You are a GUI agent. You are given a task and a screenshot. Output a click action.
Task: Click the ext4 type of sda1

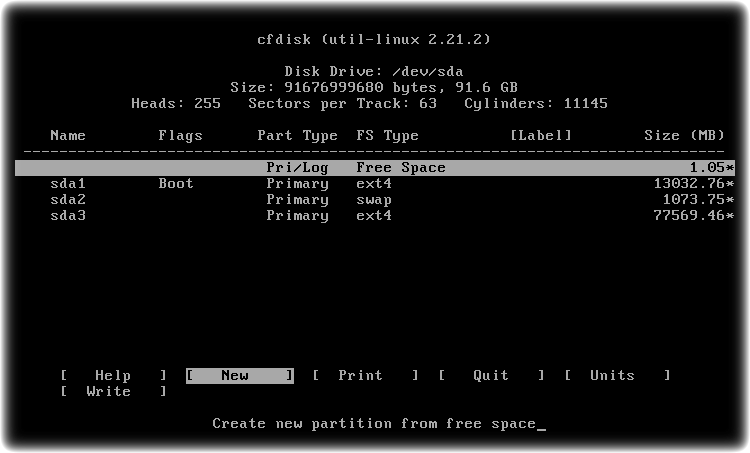click(x=374, y=184)
